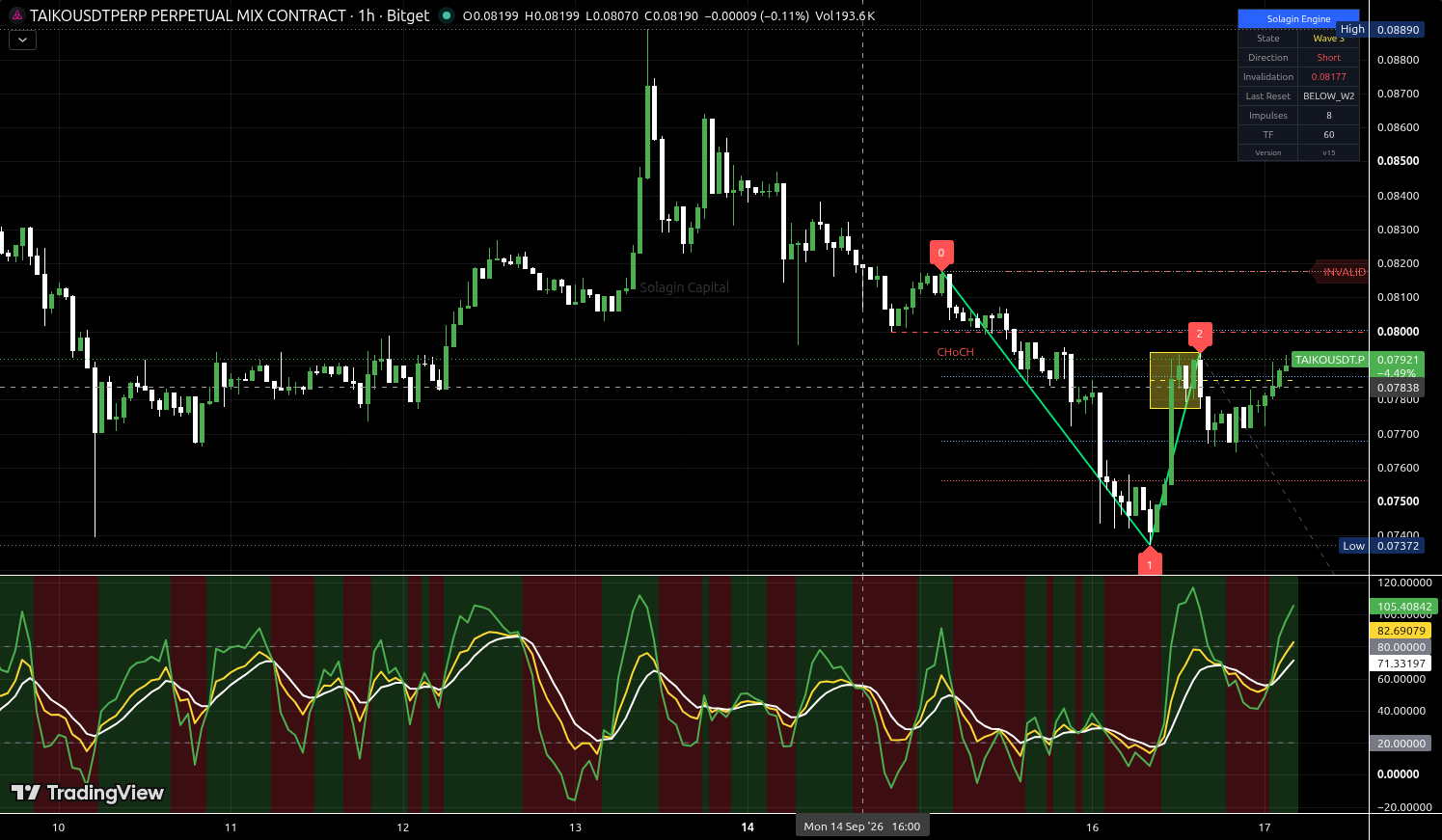1442x840 pixels.
Task: Click the TradingView logo
Action: pyautogui.click(x=88, y=793)
